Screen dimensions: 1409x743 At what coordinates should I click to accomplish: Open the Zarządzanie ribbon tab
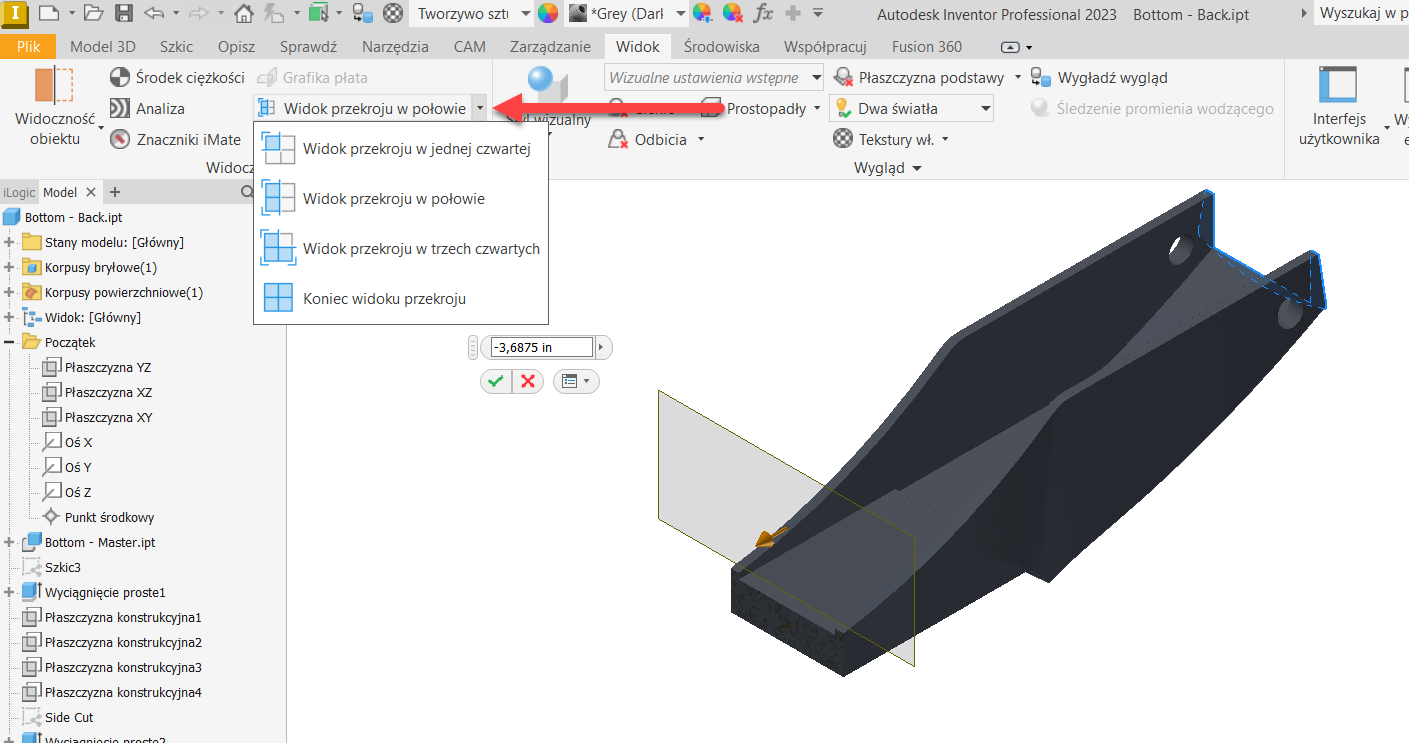[550, 47]
